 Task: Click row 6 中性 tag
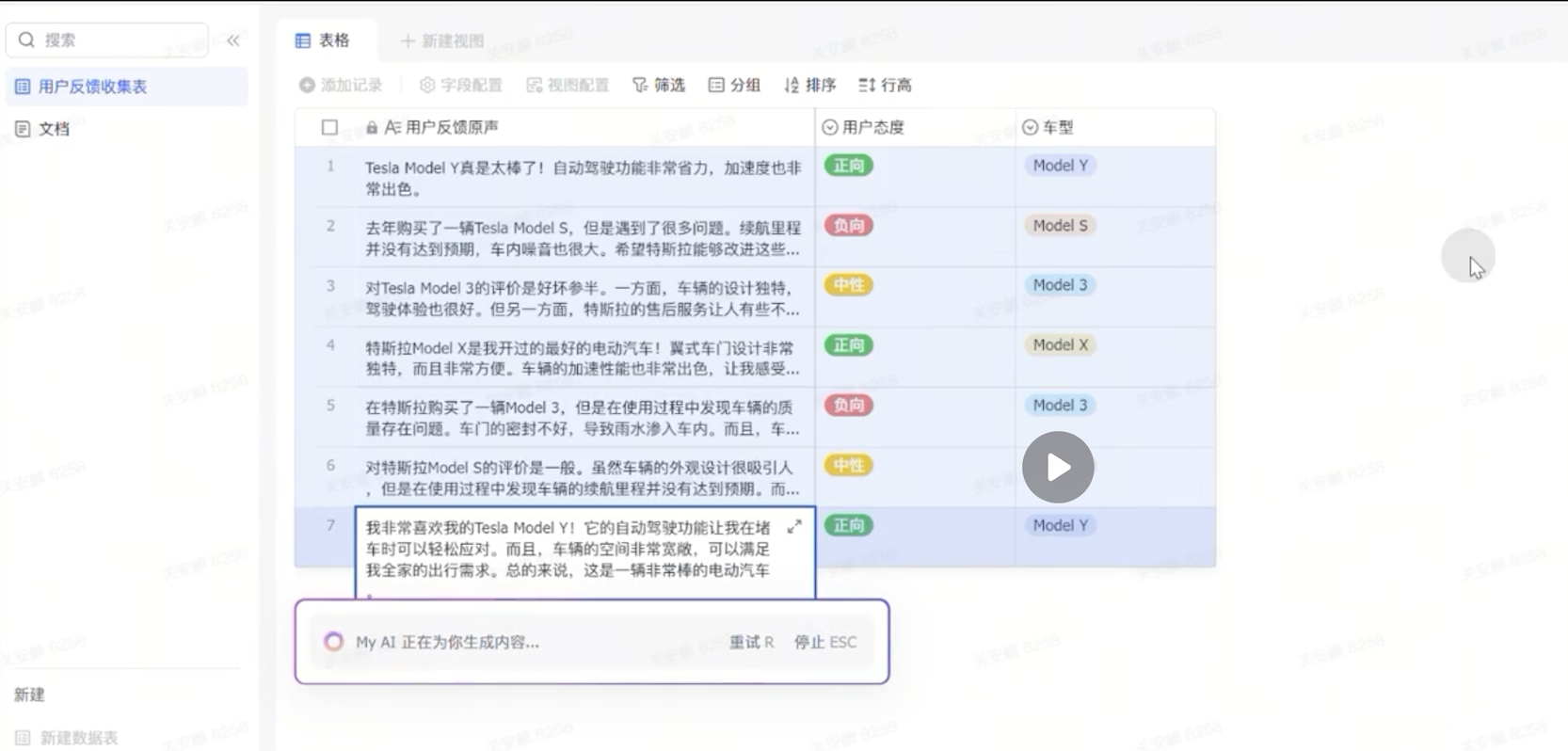pos(849,466)
